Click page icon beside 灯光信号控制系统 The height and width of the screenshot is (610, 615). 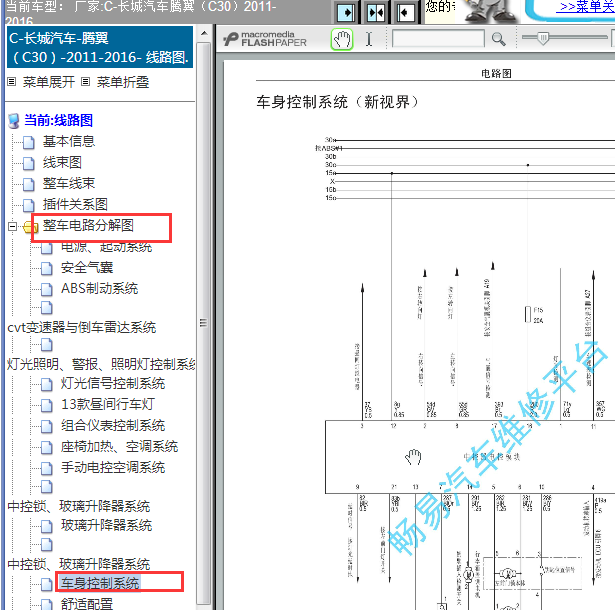click(x=47, y=385)
